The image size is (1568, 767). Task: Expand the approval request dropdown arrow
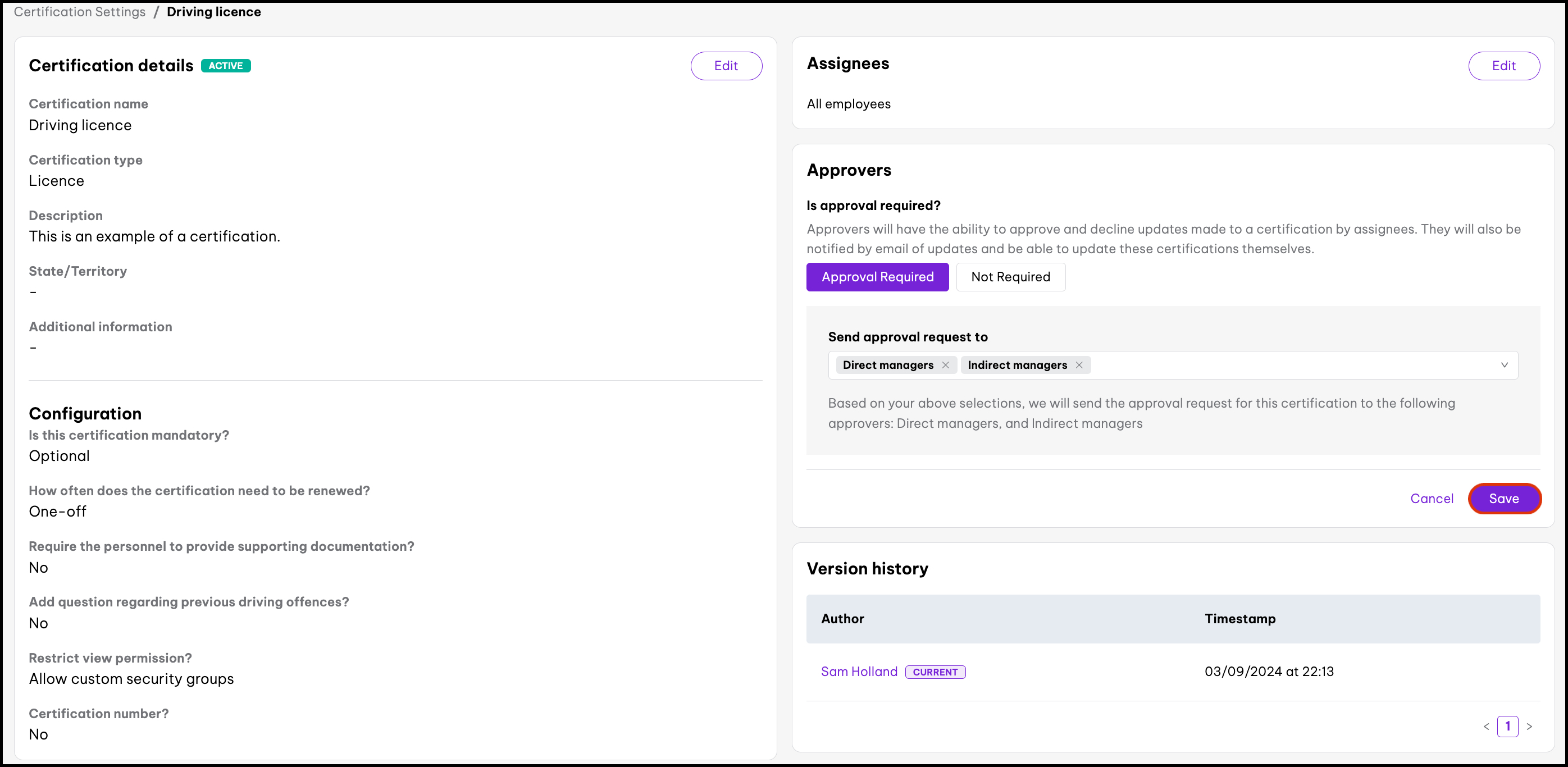coord(1504,365)
